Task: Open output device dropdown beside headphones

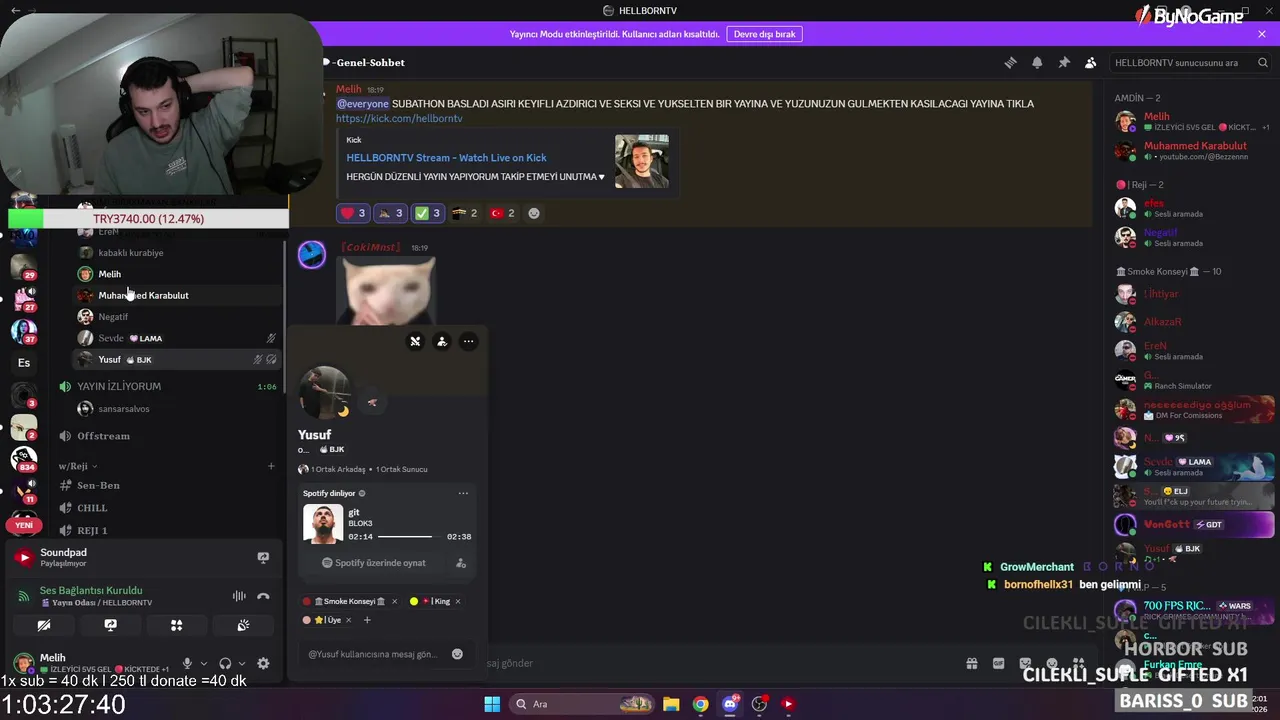Action: 241,663
